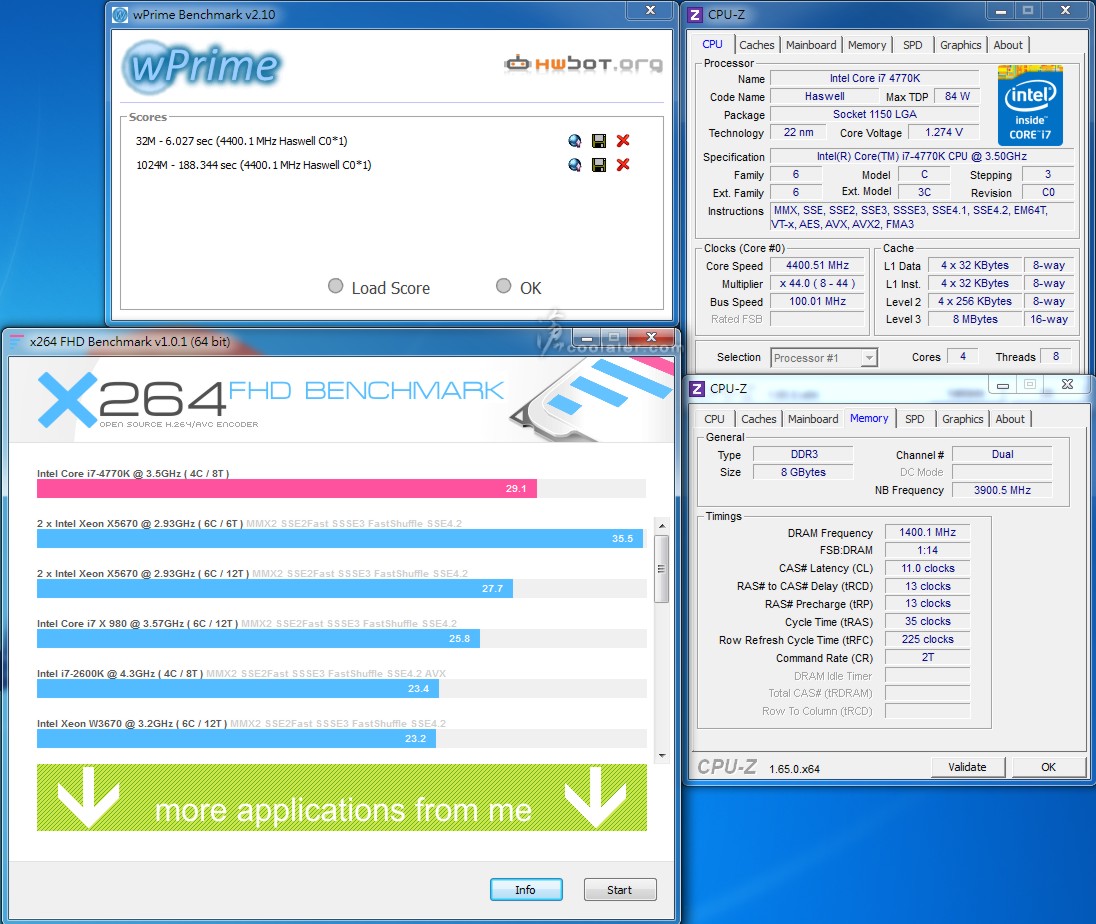Click the Level 3 cache 8 MBytes field
Screen dimensions: 1096x924
(974, 319)
